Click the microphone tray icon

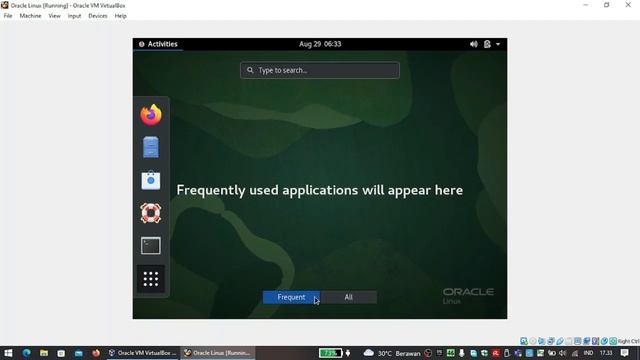pyautogui.click(x=462, y=353)
